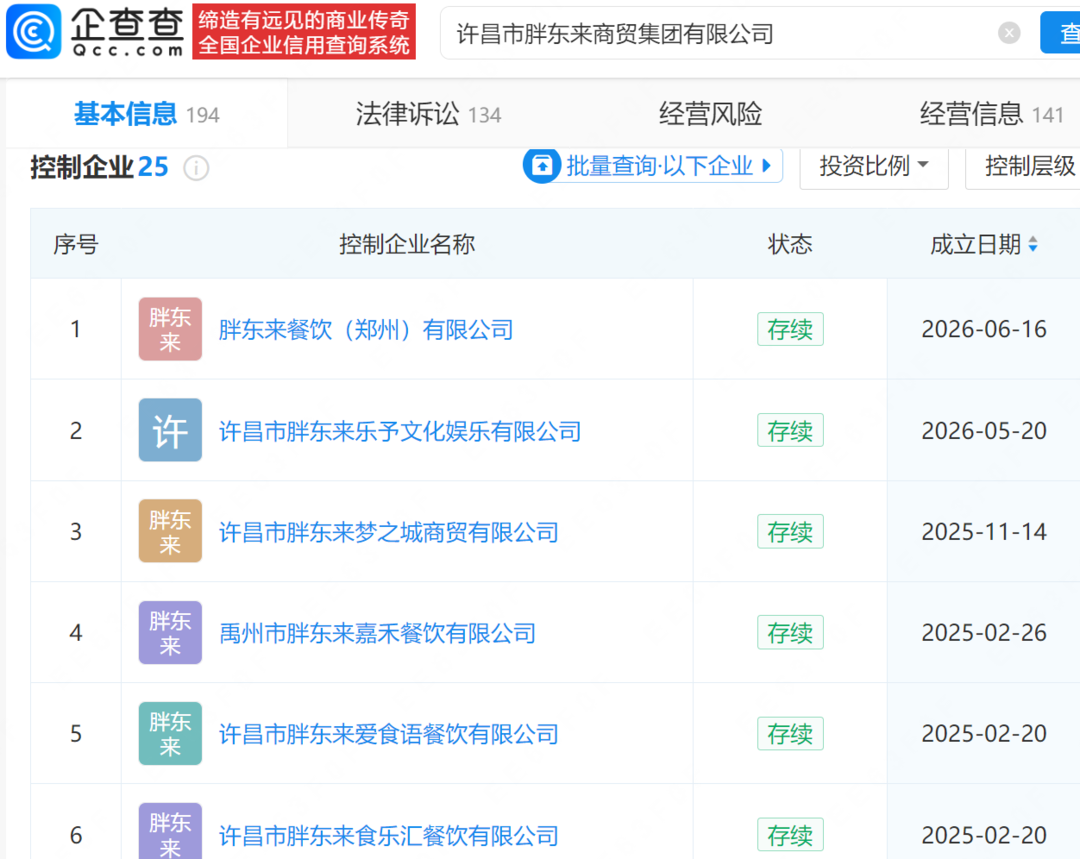Click the 企查查 brand name text
This screenshot has height=859, width=1080.
[x=127, y=32]
